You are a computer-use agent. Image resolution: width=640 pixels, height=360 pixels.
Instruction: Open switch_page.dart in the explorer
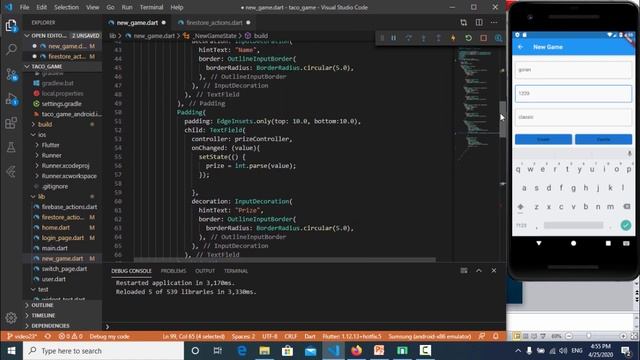coord(62,269)
